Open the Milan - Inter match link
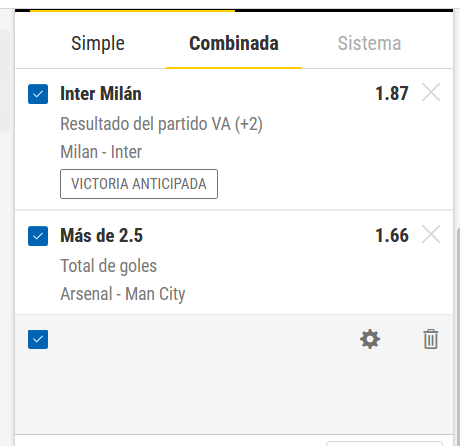Image resolution: width=460 pixels, height=446 pixels. click(101, 152)
